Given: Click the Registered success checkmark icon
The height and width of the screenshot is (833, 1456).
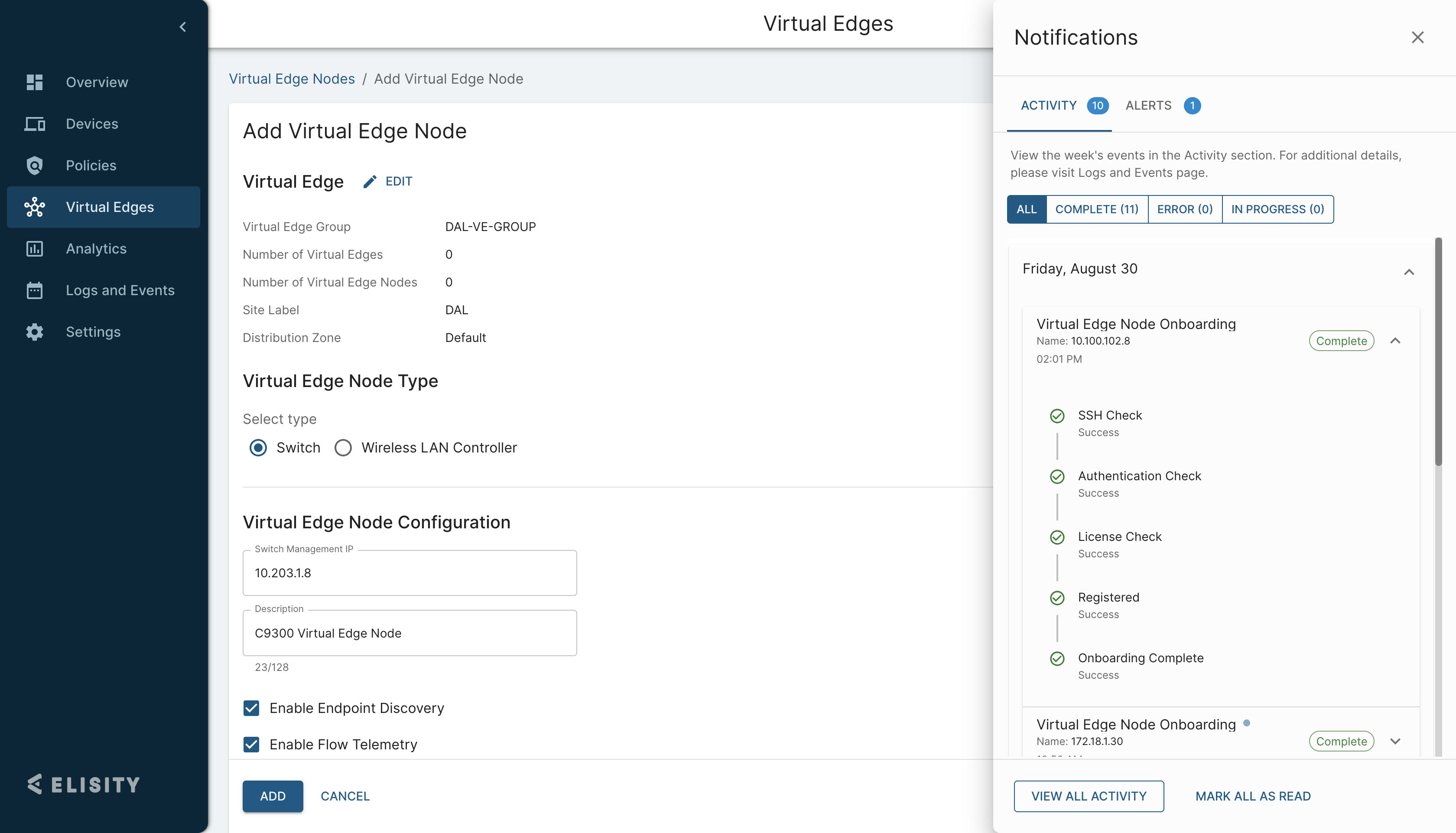Looking at the screenshot, I should pos(1057,598).
